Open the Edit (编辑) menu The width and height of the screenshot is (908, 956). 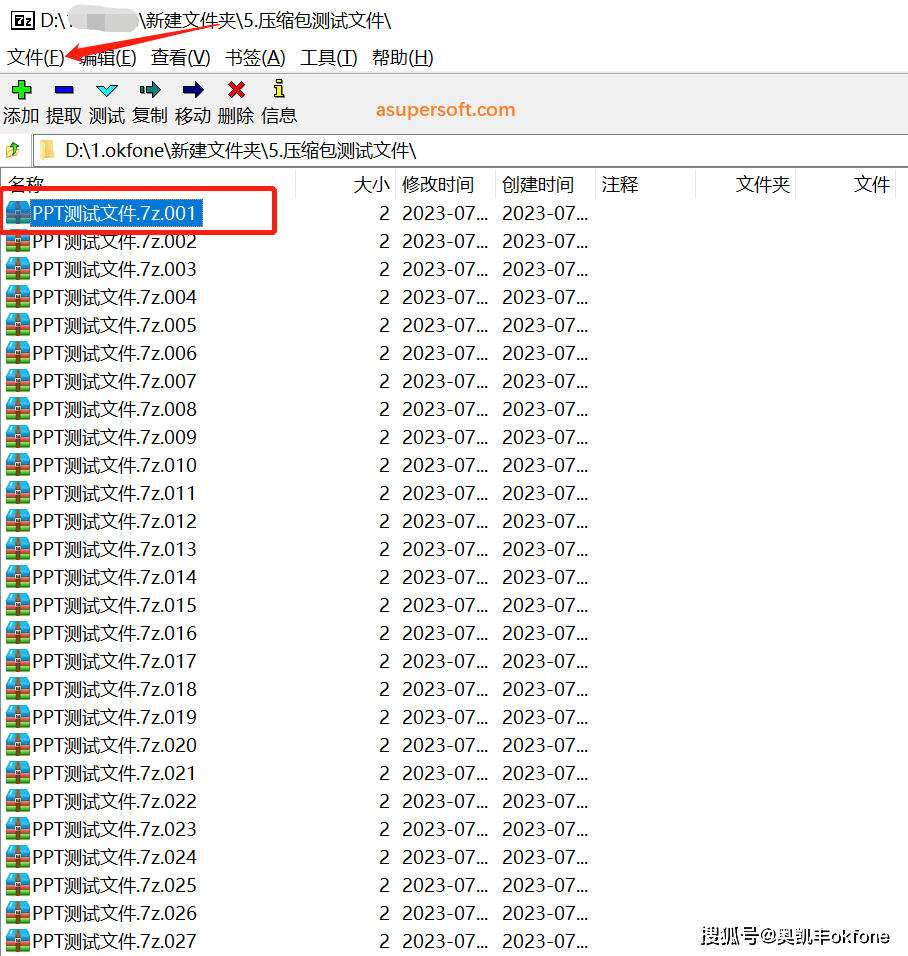tap(108, 58)
